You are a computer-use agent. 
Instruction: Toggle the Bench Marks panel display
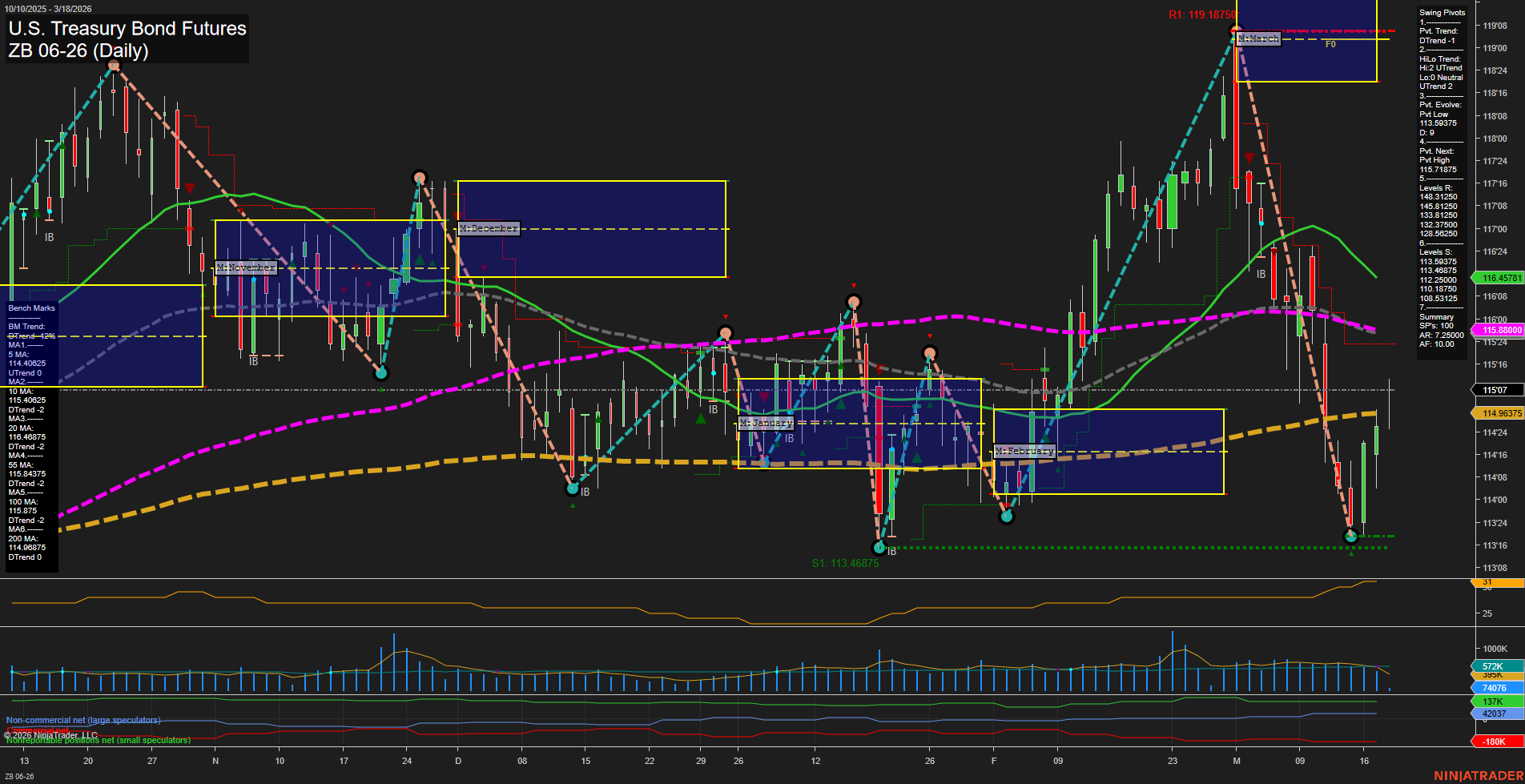coord(30,308)
